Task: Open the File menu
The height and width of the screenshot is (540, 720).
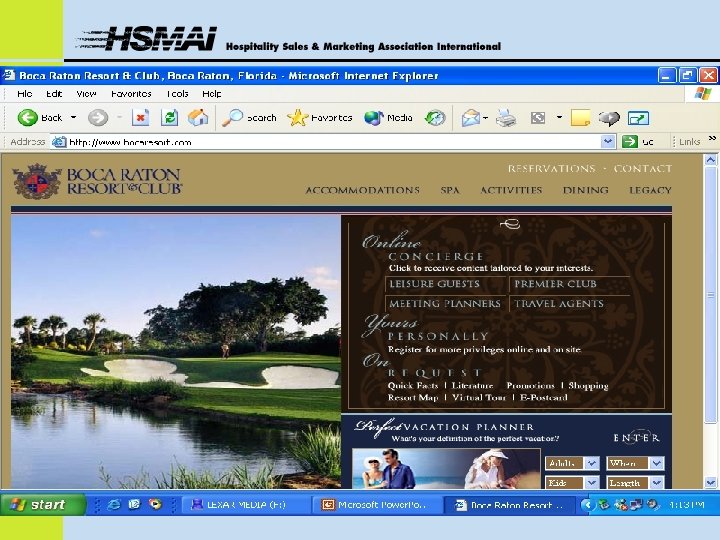Action: coord(24,94)
